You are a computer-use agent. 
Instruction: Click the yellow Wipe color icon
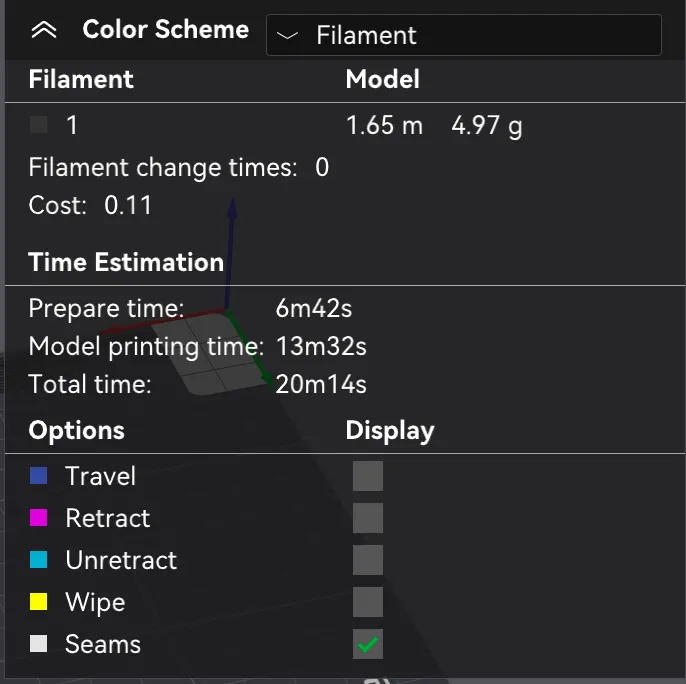[38, 602]
